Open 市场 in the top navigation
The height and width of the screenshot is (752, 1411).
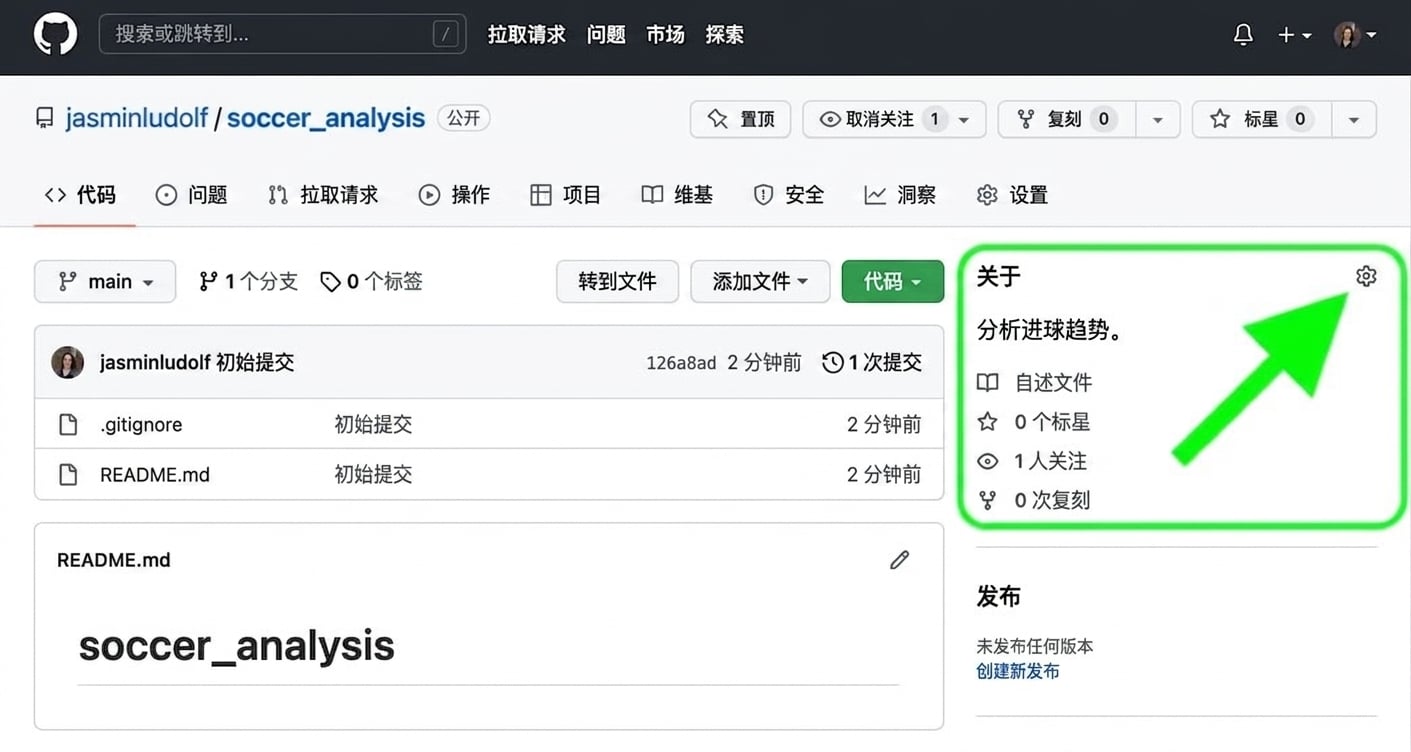(x=665, y=35)
